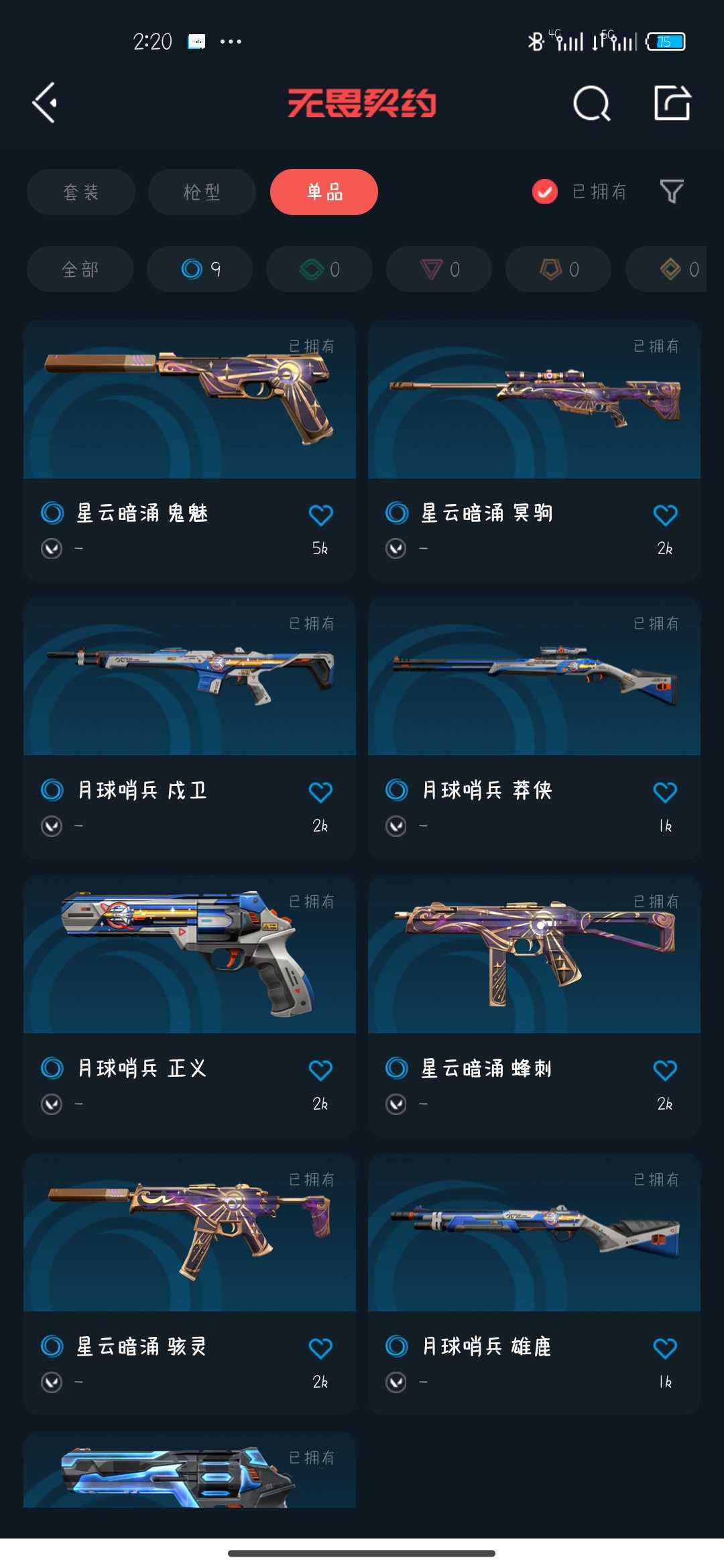Open the 星云暗涌 骇灵 skin card
Viewport: 724px width, 1568px height.
click(x=190, y=1284)
